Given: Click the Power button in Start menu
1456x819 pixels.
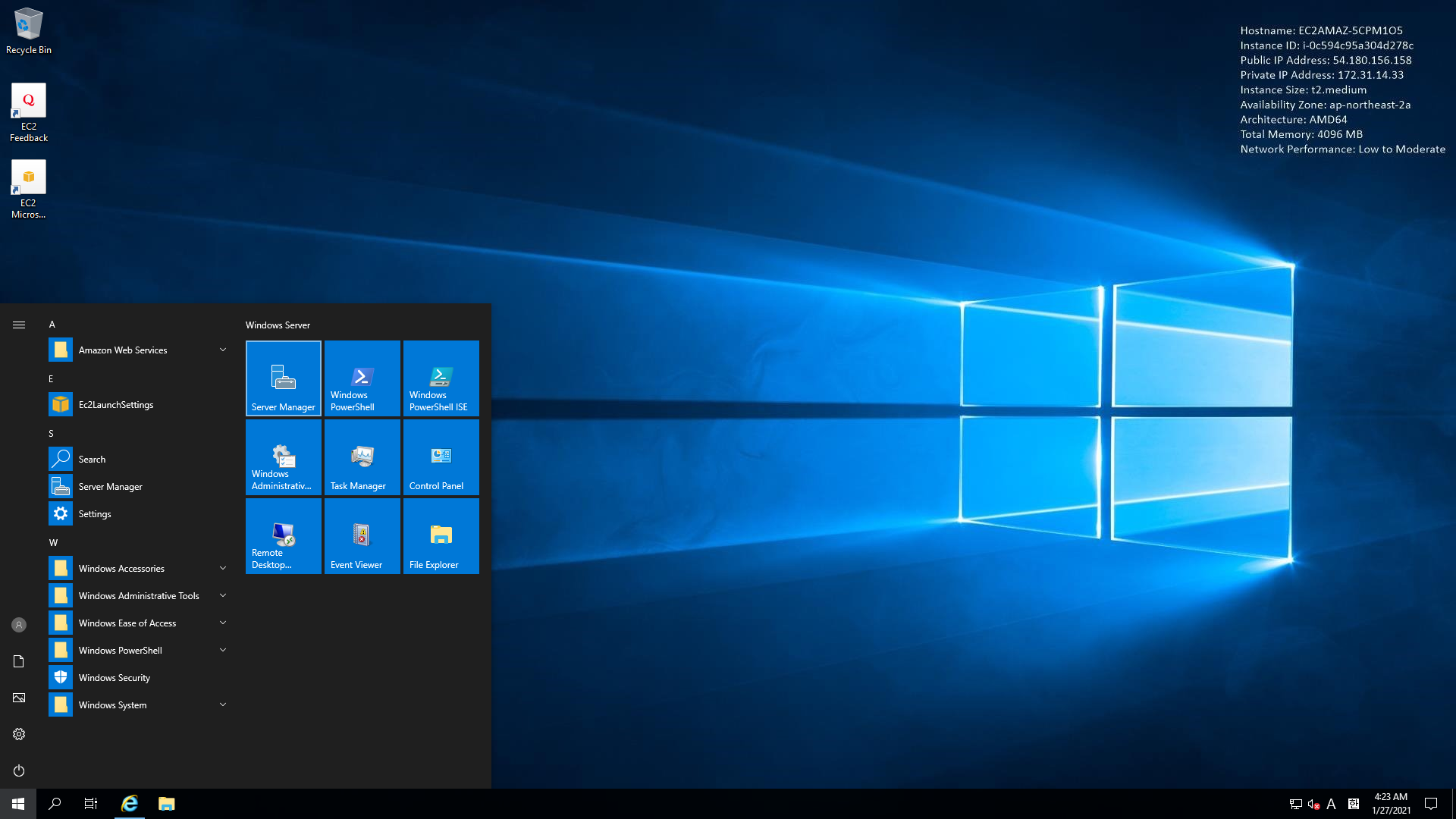Looking at the screenshot, I should pos(19,770).
